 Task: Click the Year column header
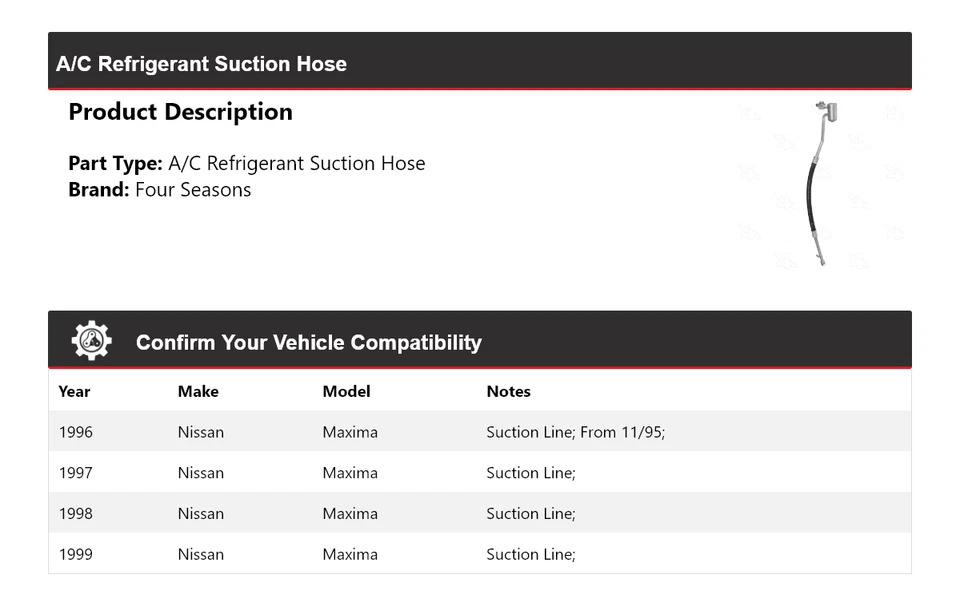pyautogui.click(x=74, y=391)
